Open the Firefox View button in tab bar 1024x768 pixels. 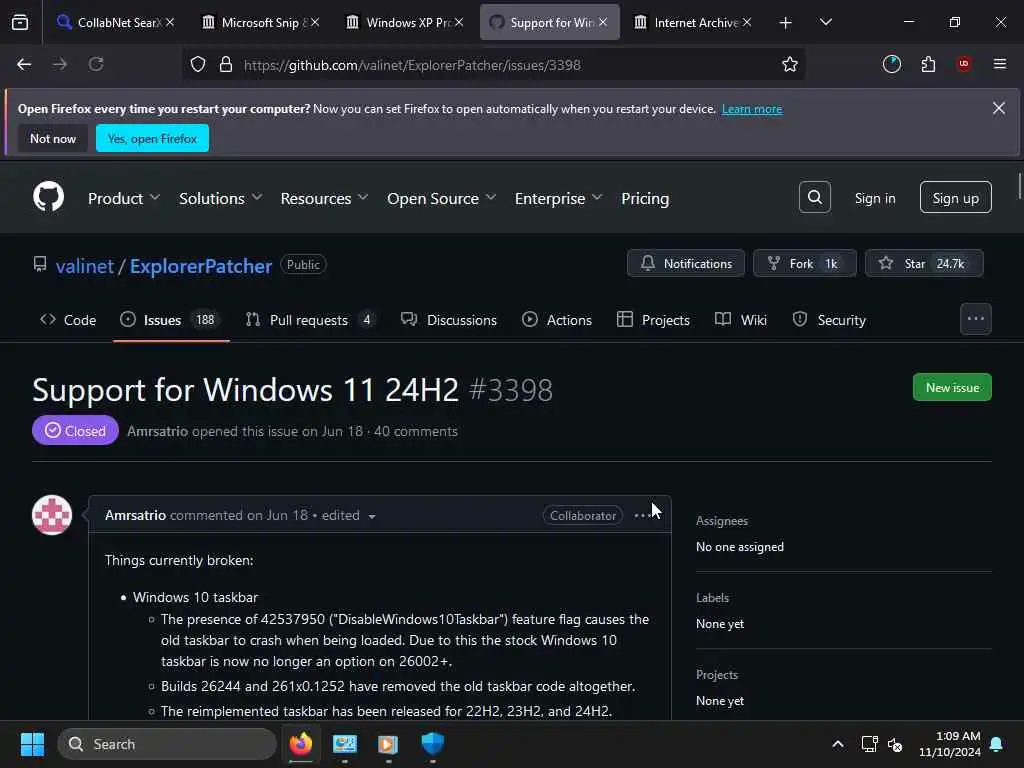pos(20,23)
